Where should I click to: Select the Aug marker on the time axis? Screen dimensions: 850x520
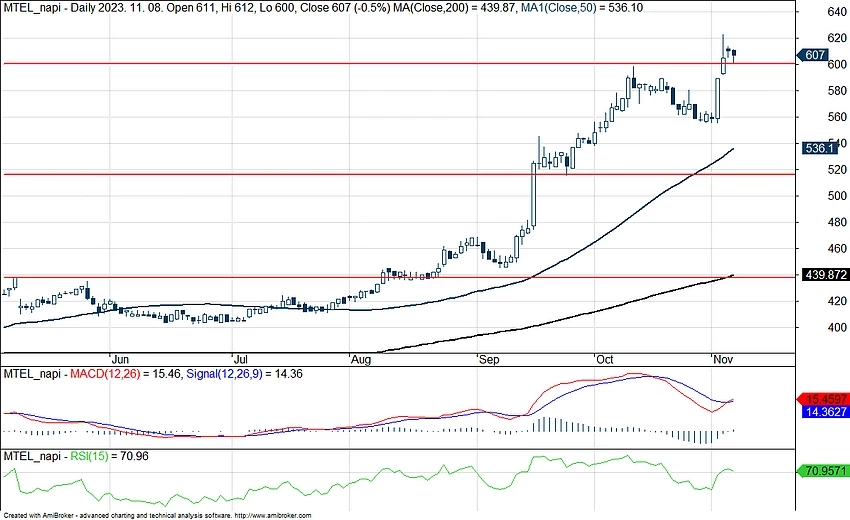361,358
